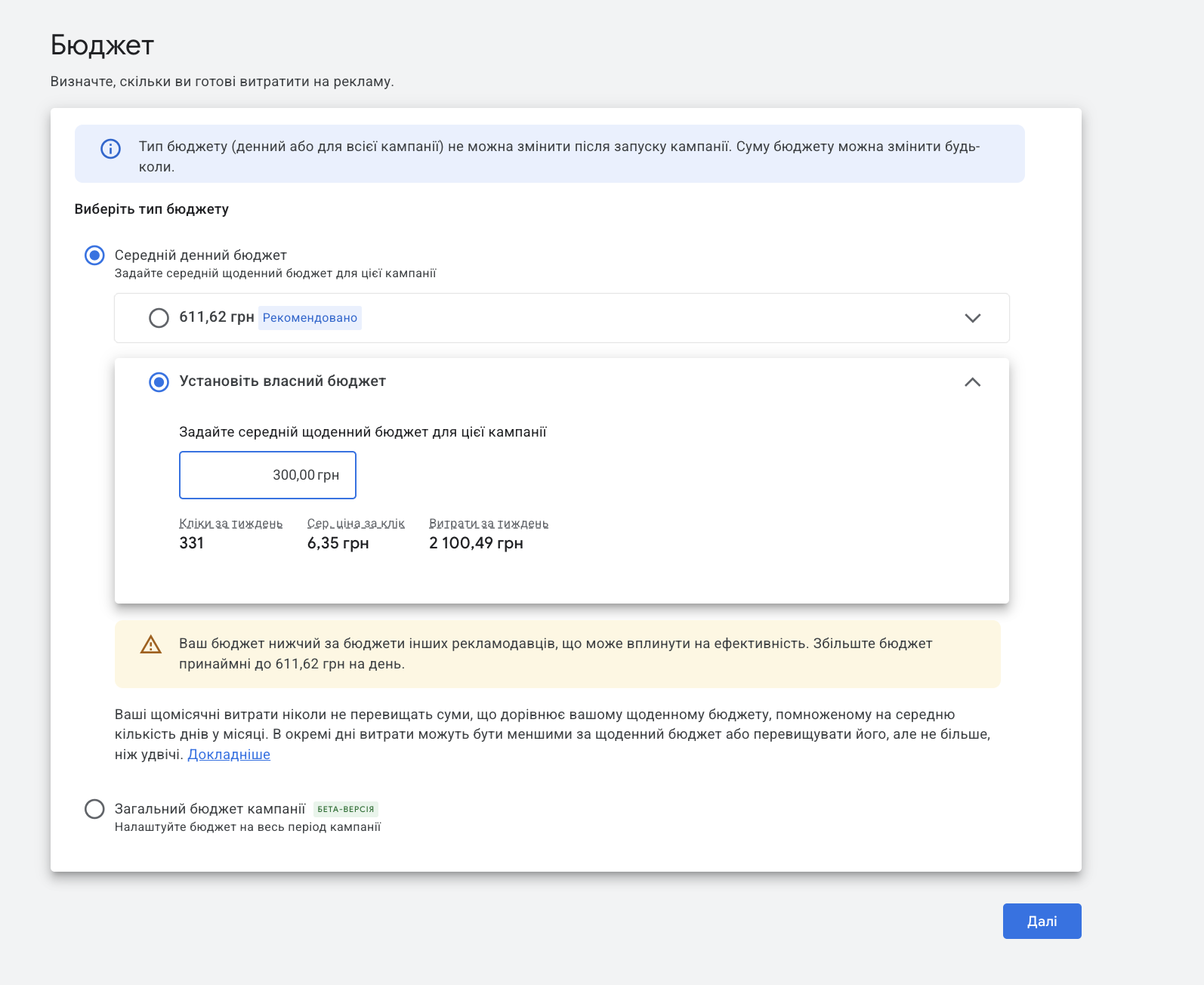Image resolution: width=1204 pixels, height=985 pixels.
Task: Expand the recommended budget chevron
Action: pyautogui.click(x=972, y=318)
